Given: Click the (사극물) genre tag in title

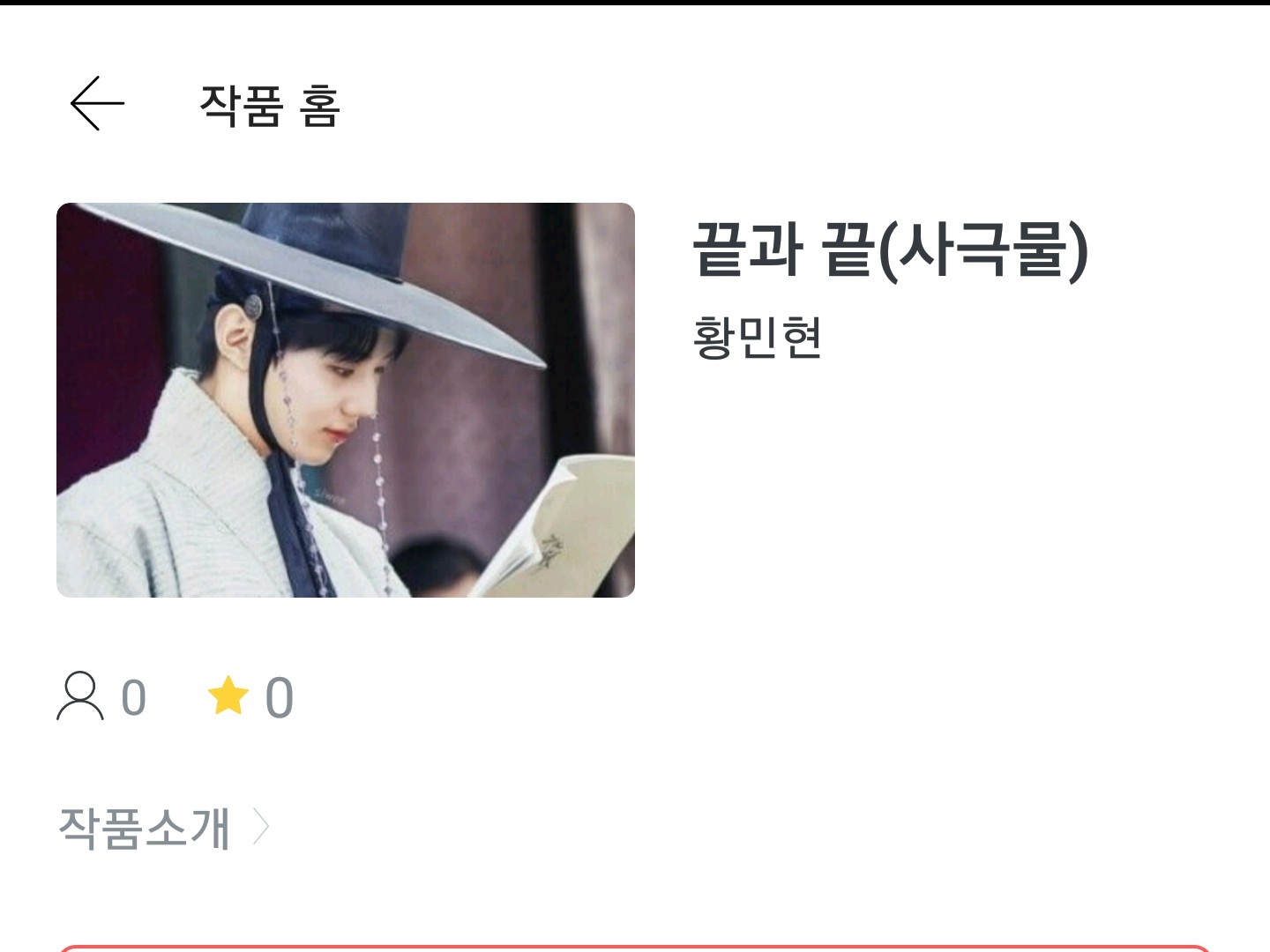Looking at the screenshot, I should tap(984, 250).
